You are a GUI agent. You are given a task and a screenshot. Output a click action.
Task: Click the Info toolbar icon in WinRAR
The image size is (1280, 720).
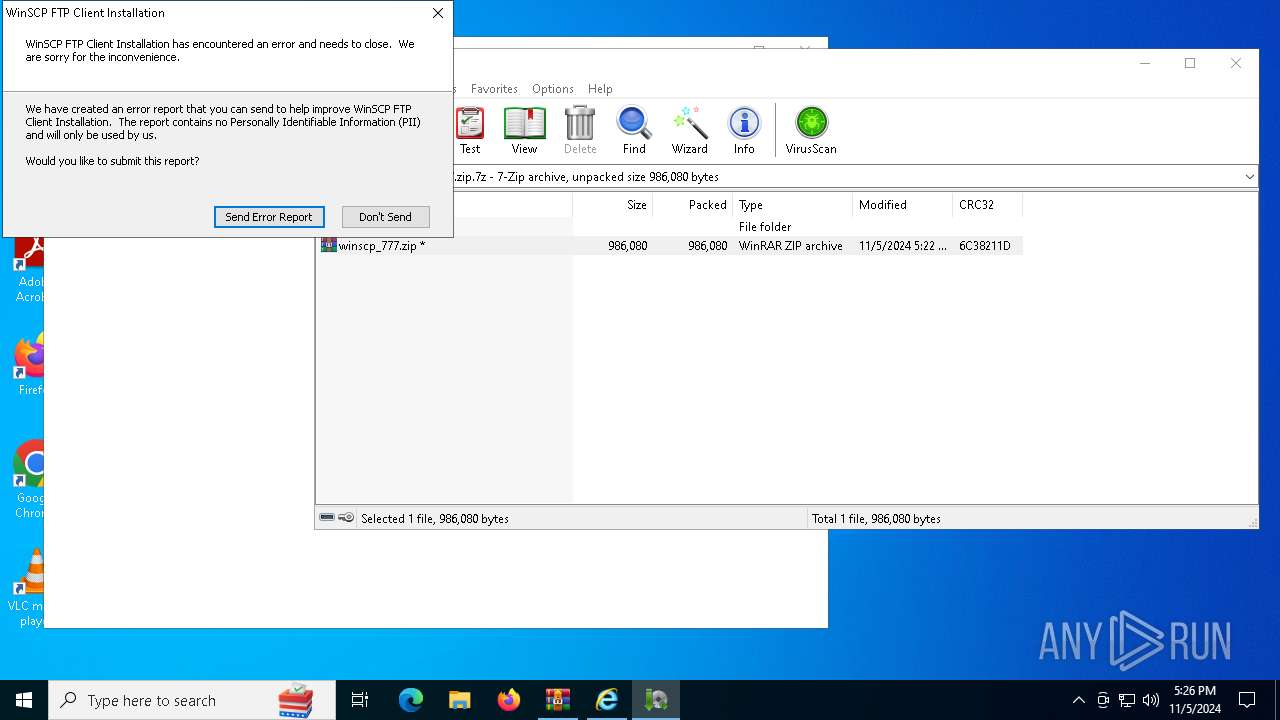(x=744, y=131)
